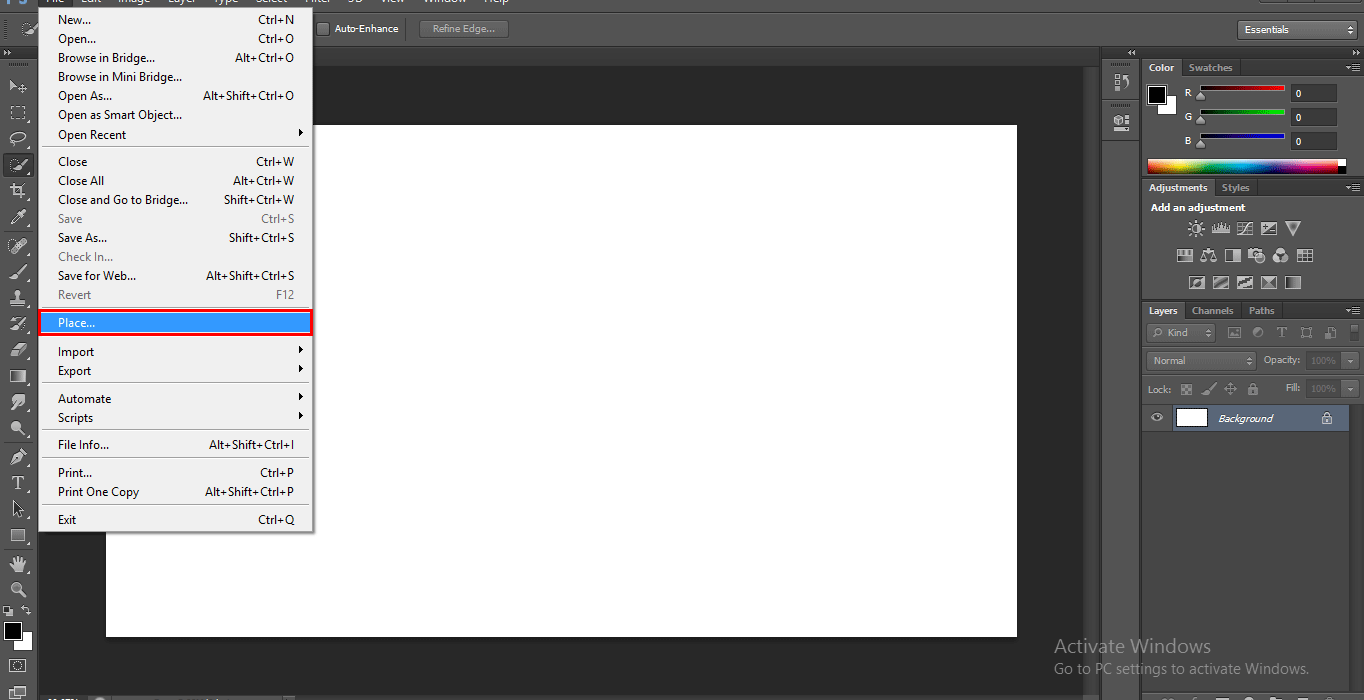The height and width of the screenshot is (700, 1364).
Task: Click the color spectrum ramp
Action: coord(1243,167)
